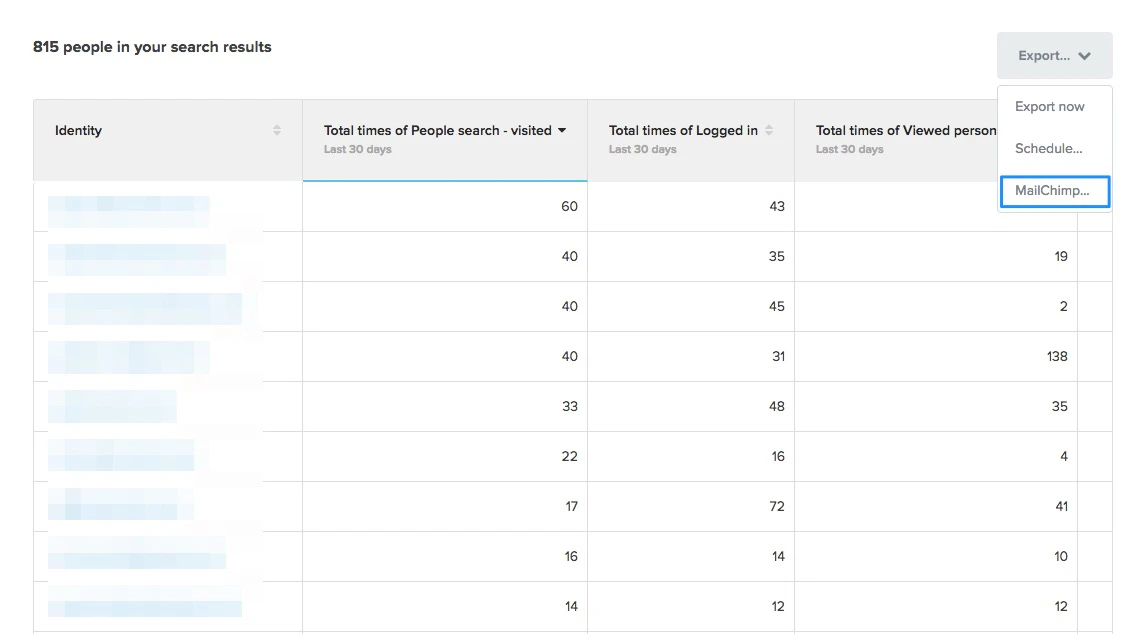Open the identity with 72 logins
1145x634 pixels.
pos(120,506)
